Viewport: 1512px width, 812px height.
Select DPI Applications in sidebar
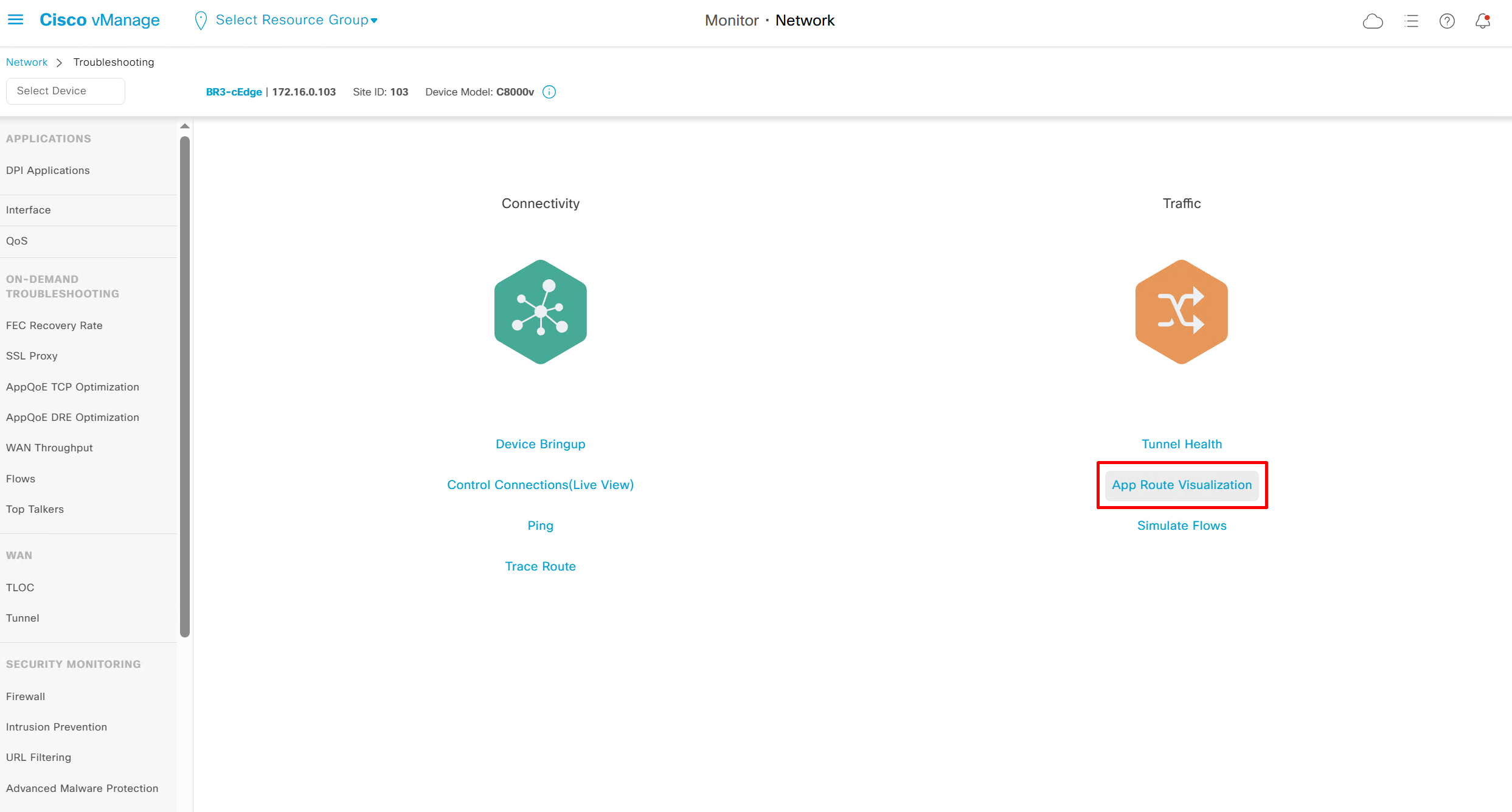click(x=48, y=170)
